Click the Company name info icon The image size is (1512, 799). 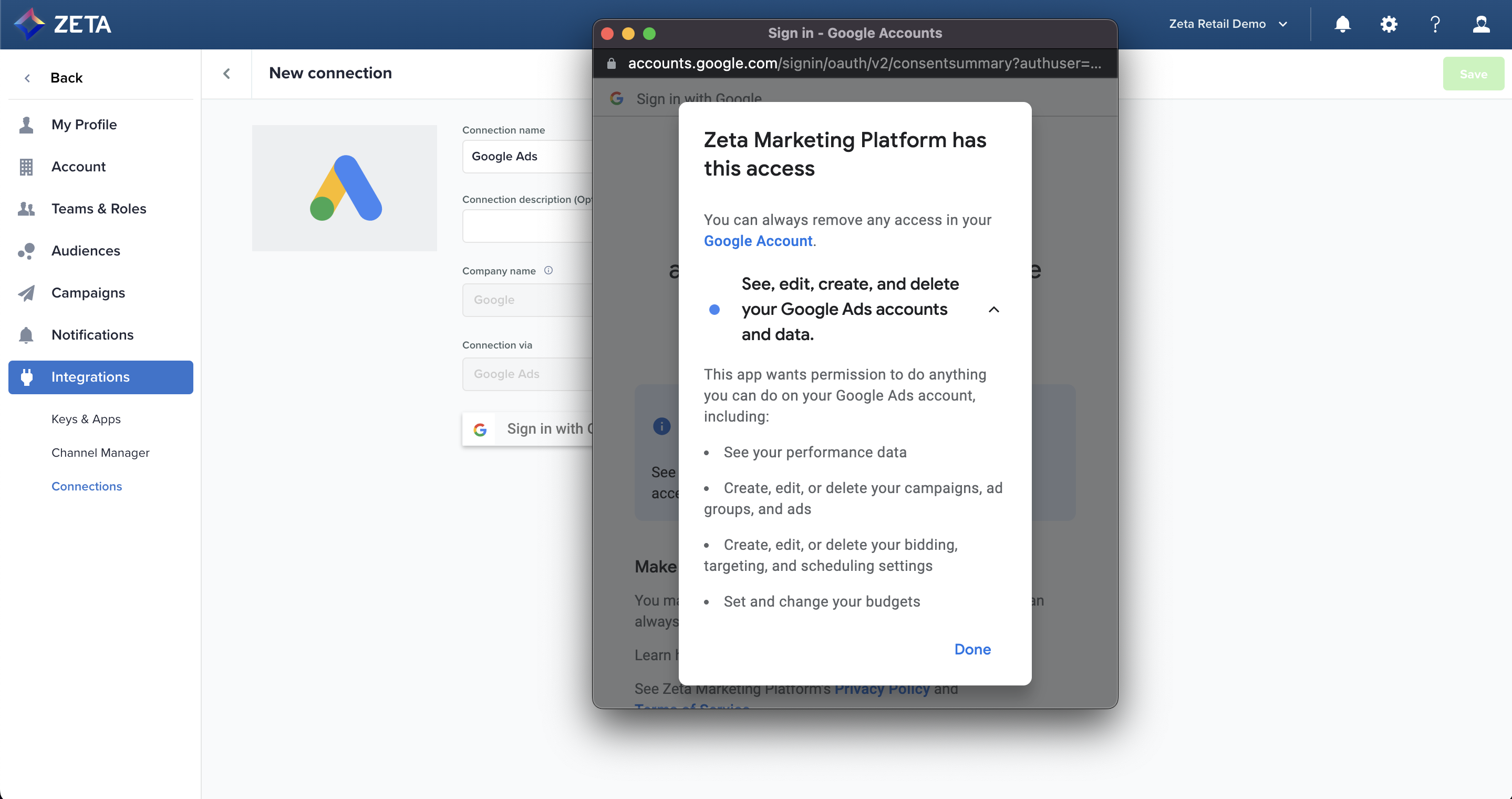[x=548, y=271]
